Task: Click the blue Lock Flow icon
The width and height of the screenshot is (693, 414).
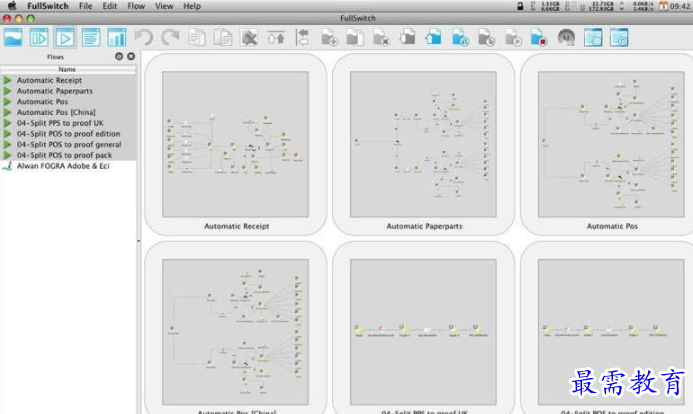Action: (x=461, y=38)
